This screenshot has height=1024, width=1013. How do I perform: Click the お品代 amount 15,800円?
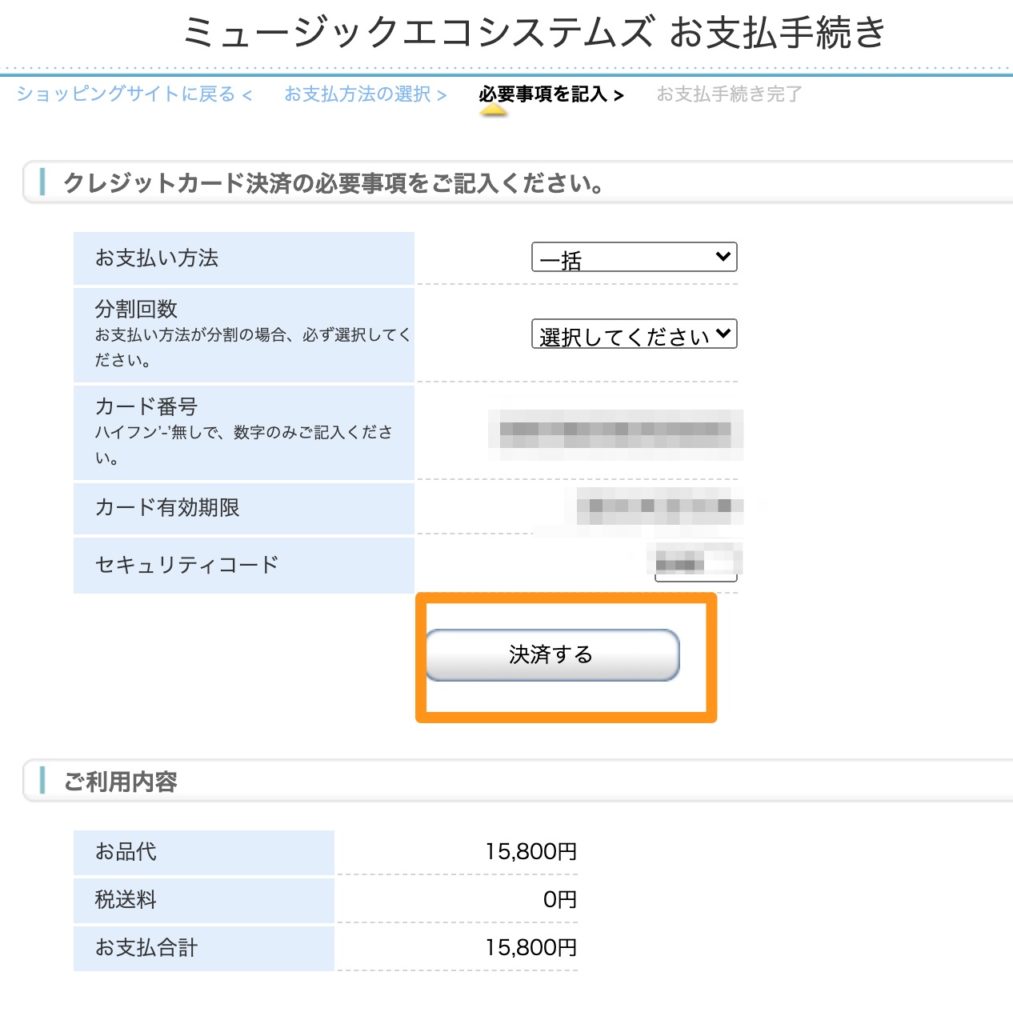tap(531, 853)
